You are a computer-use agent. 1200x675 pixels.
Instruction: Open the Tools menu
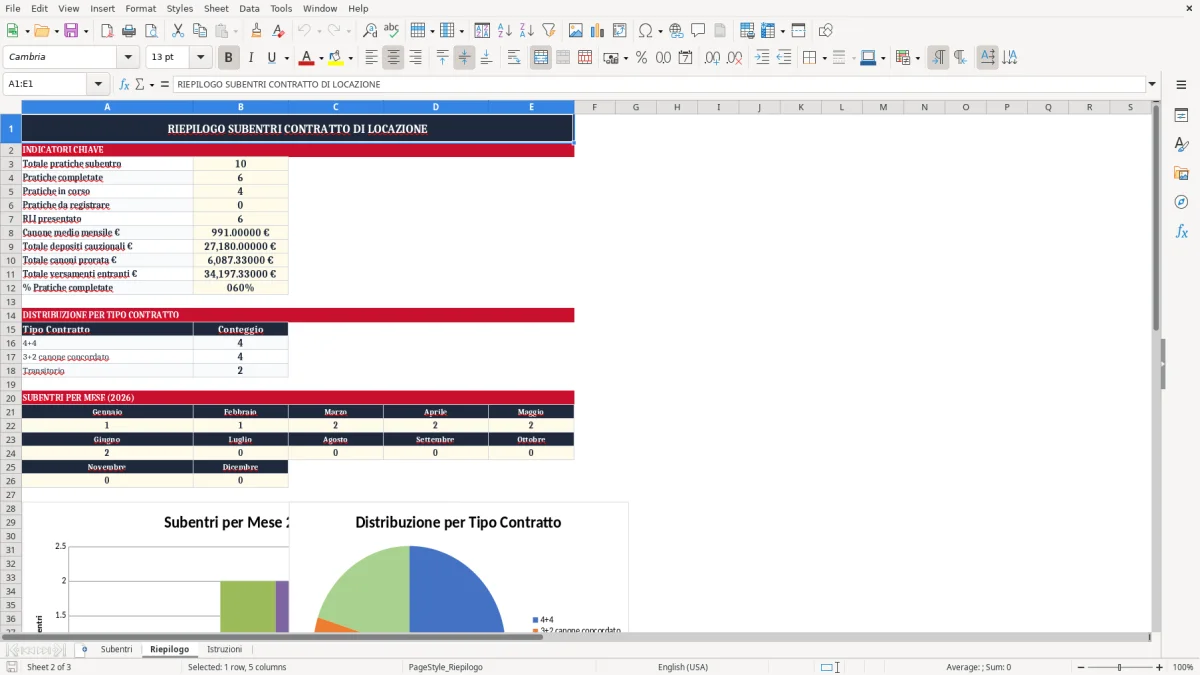point(281,8)
